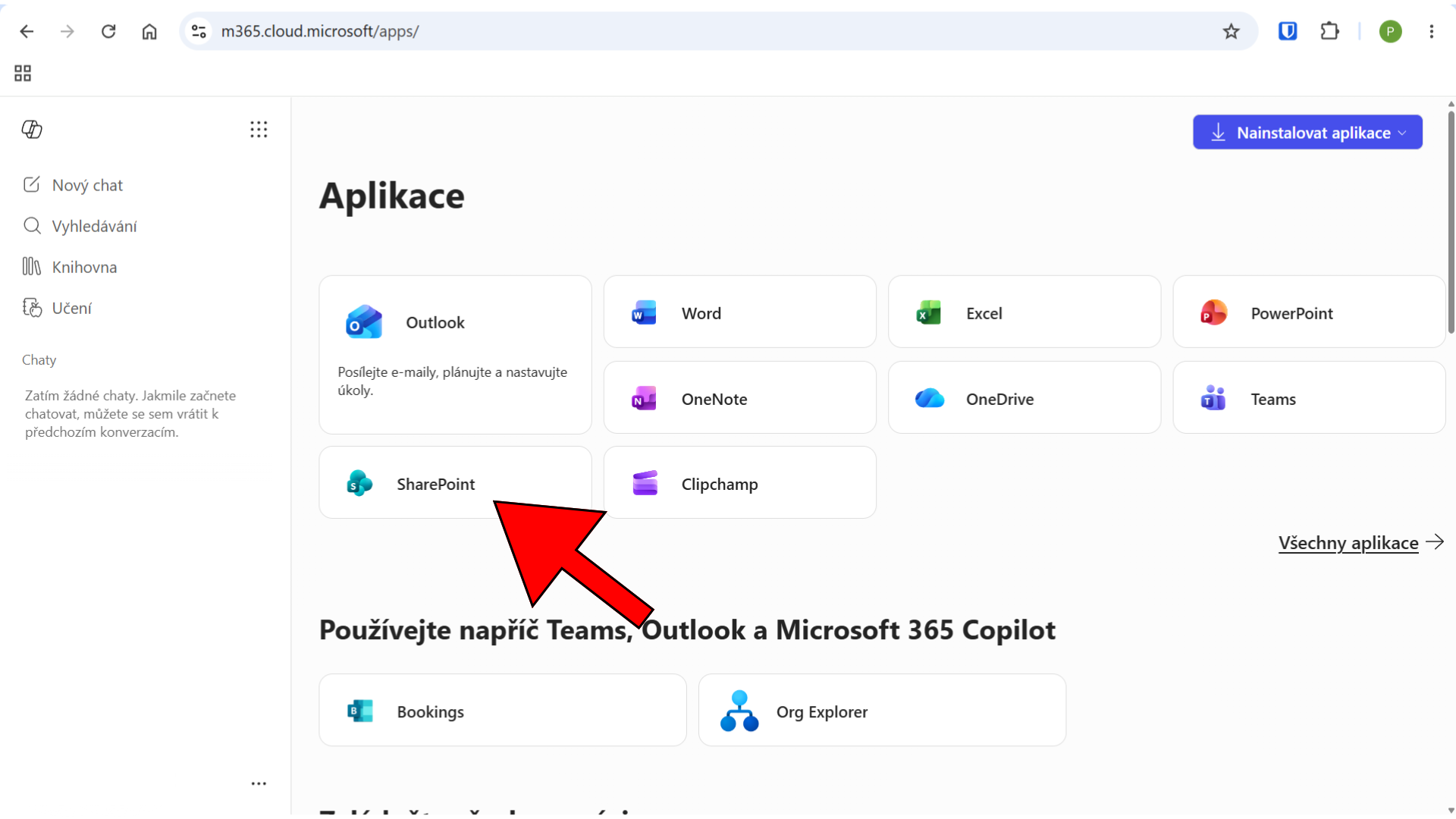Open the Org Explorer app card
This screenshot has height=819, width=1456.
point(882,711)
